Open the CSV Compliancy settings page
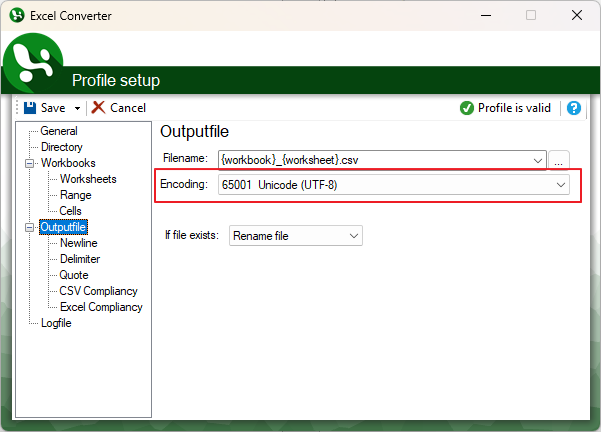Screen dimensions: 601x432 [x=99, y=291]
